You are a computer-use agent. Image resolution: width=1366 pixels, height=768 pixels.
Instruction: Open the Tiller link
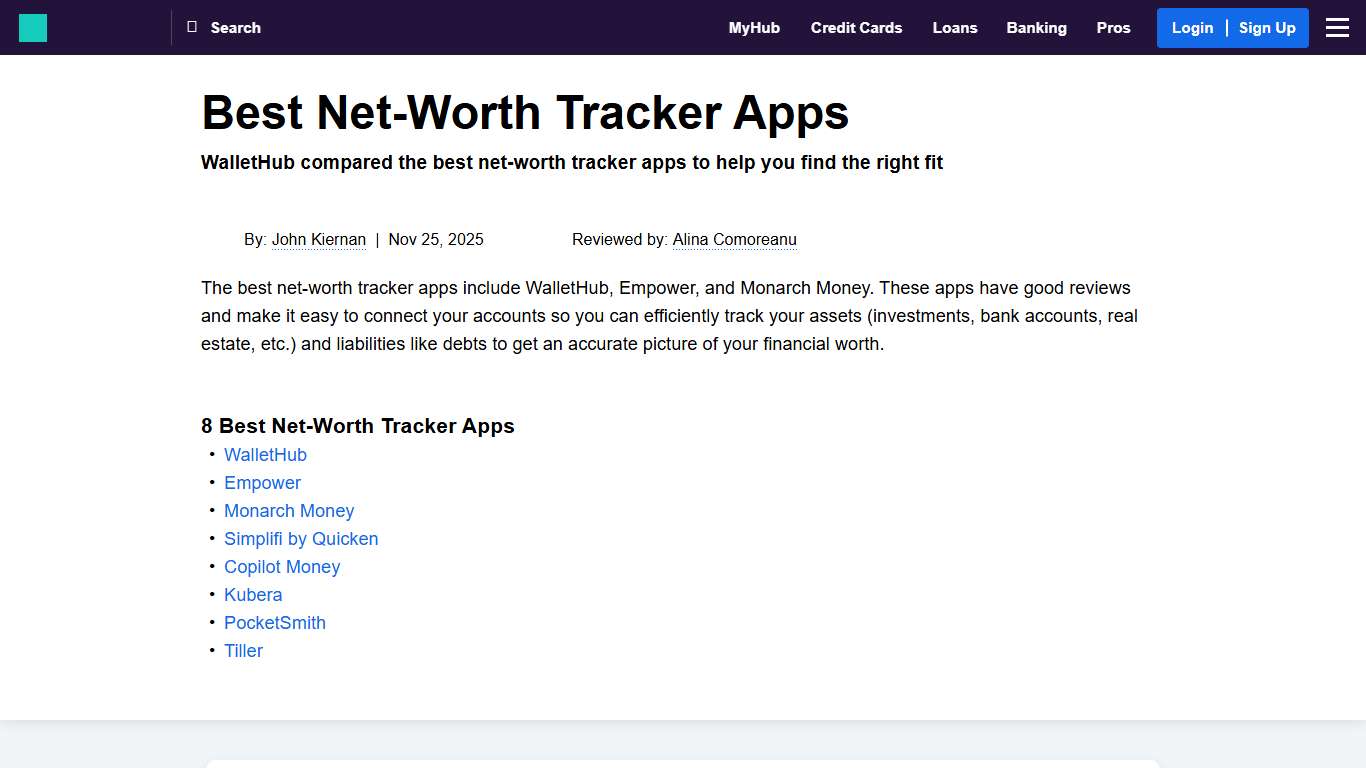click(243, 650)
